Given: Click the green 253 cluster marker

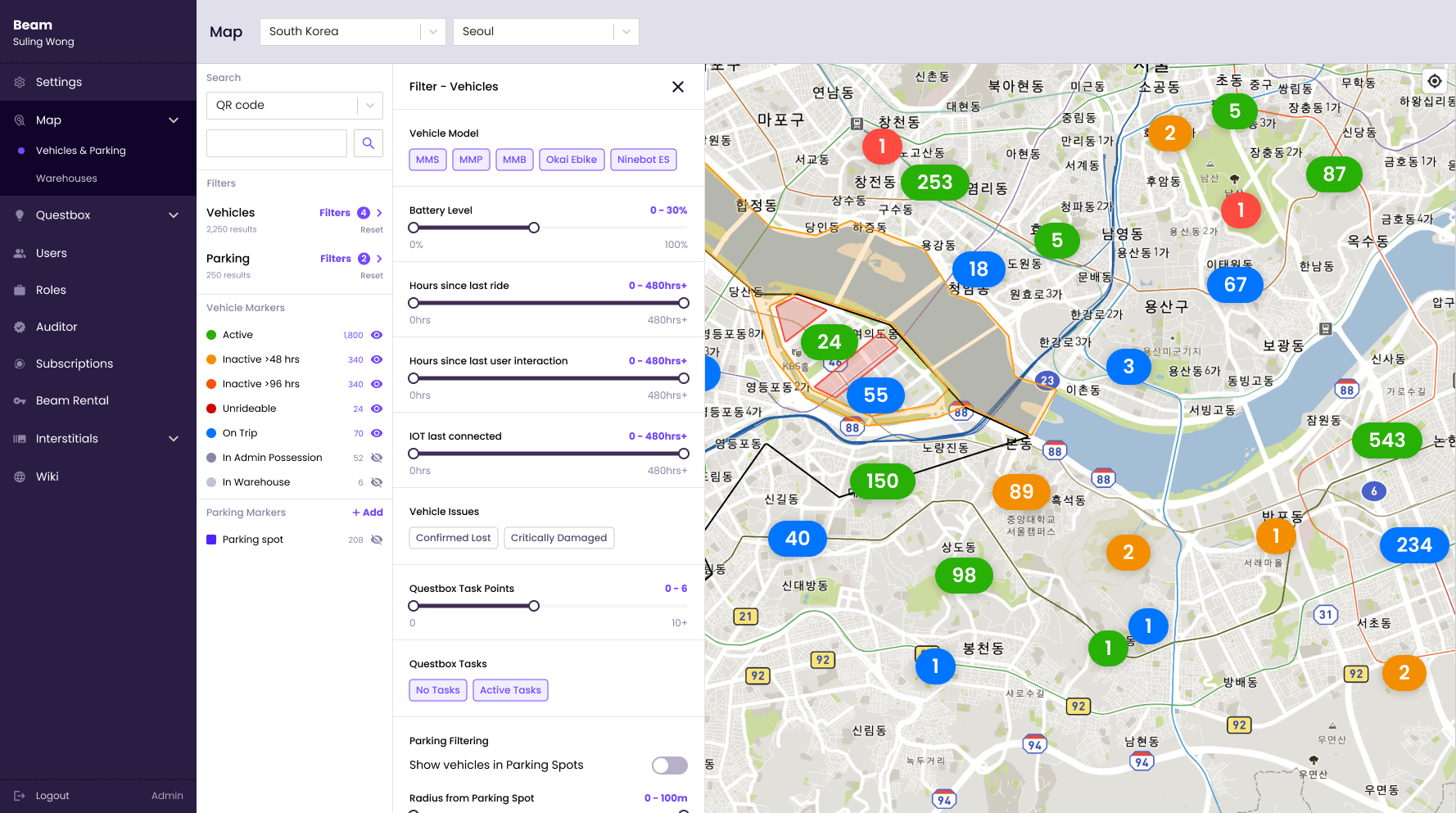Looking at the screenshot, I should [935, 182].
